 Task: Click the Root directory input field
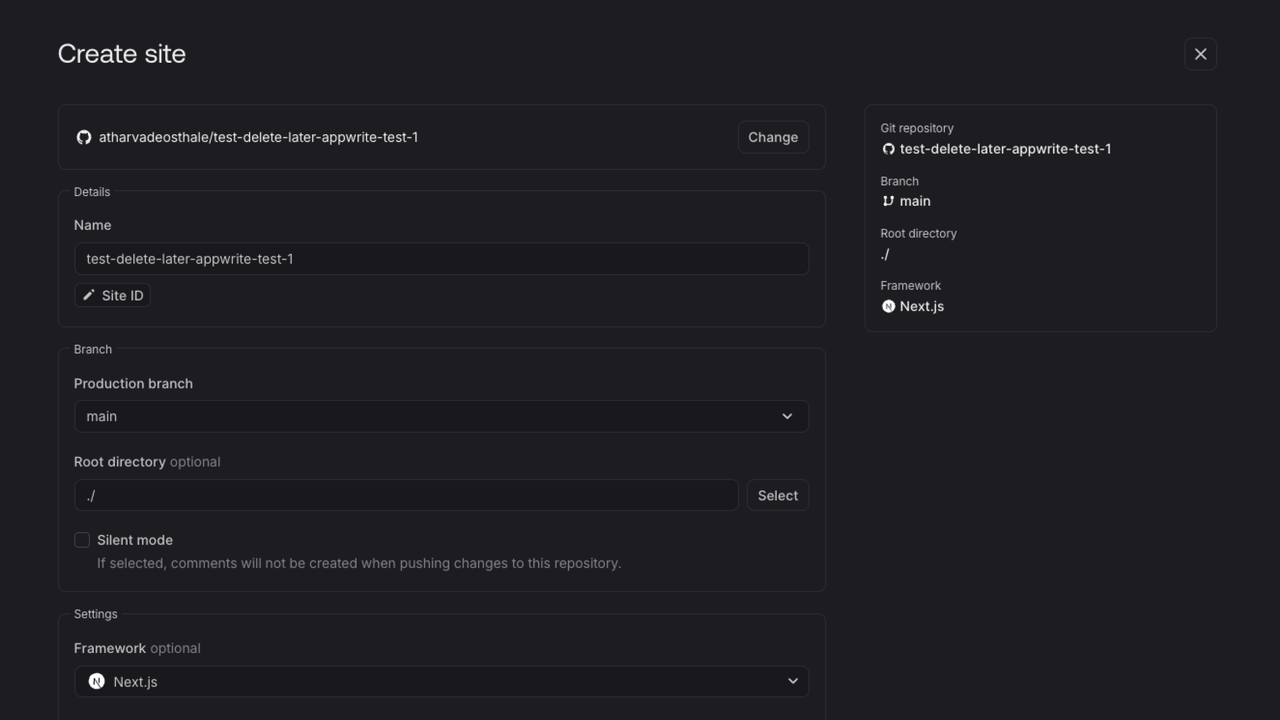[x=405, y=495]
